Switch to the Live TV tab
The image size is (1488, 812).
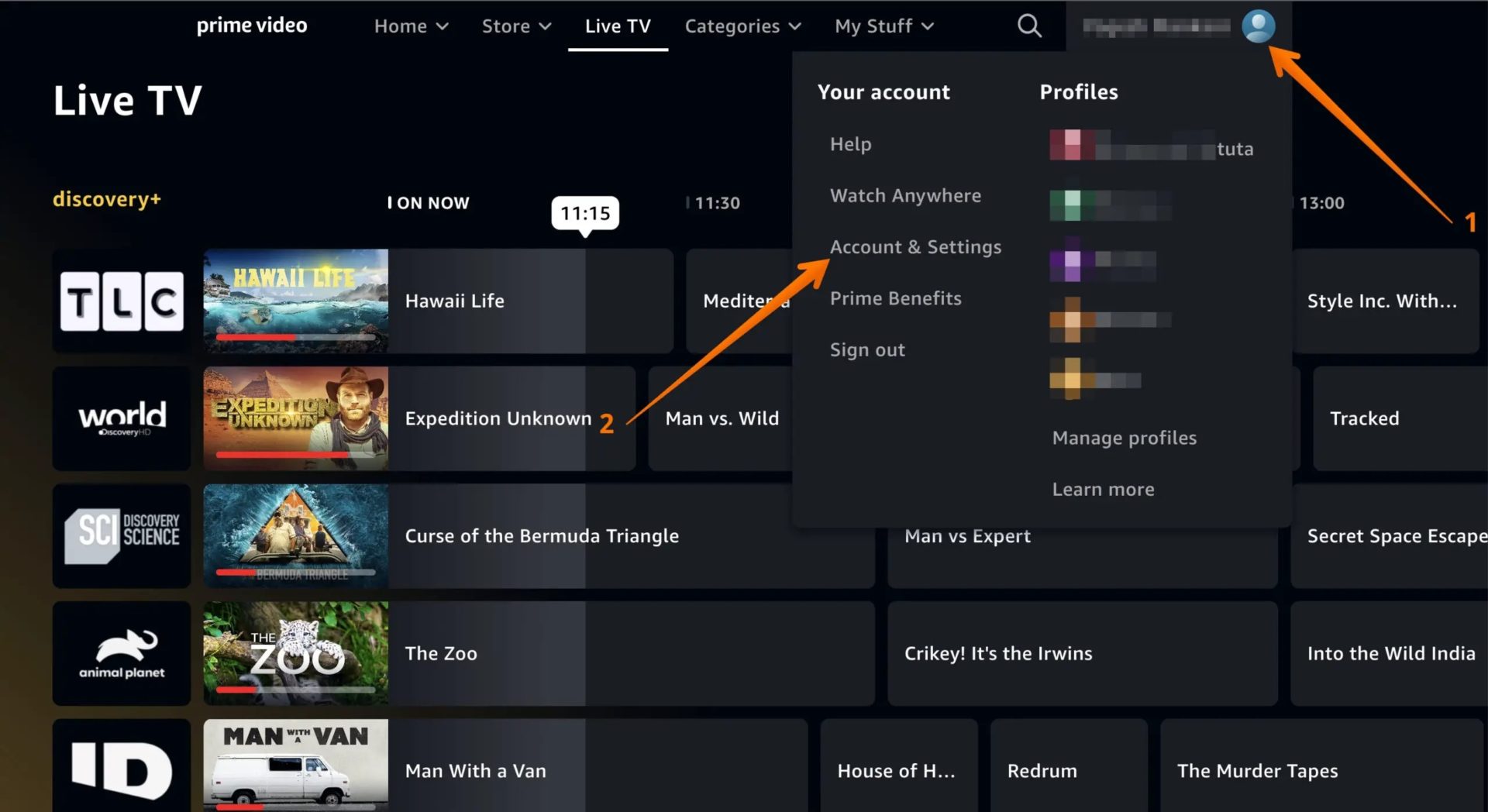coord(618,26)
